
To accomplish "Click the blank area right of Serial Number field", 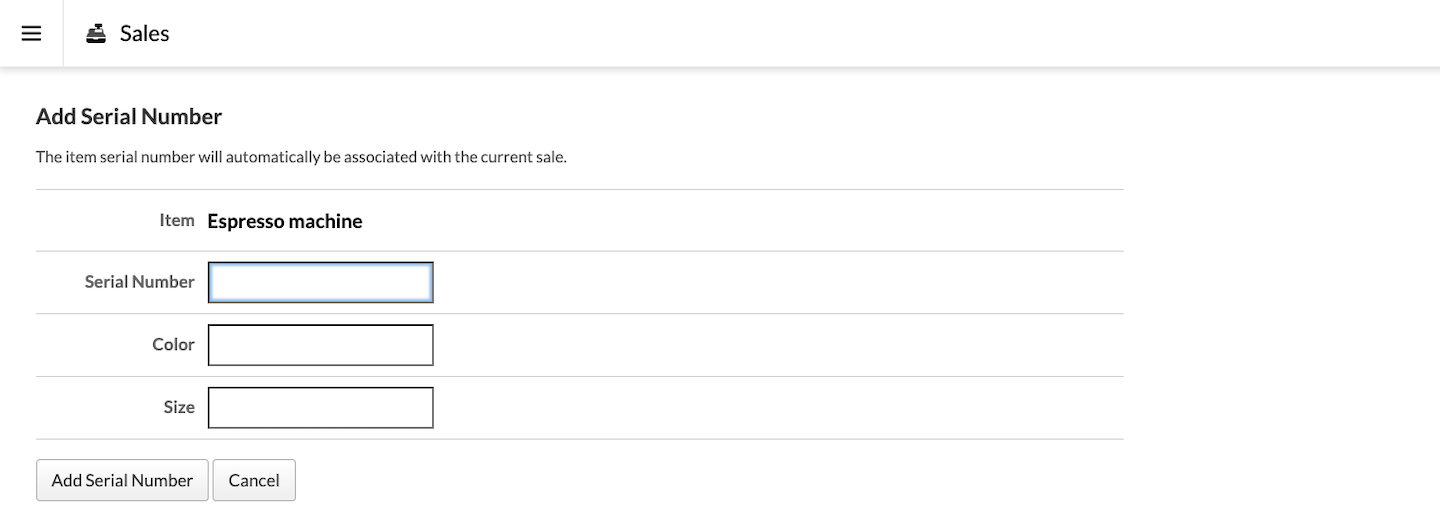I will (x=780, y=283).
